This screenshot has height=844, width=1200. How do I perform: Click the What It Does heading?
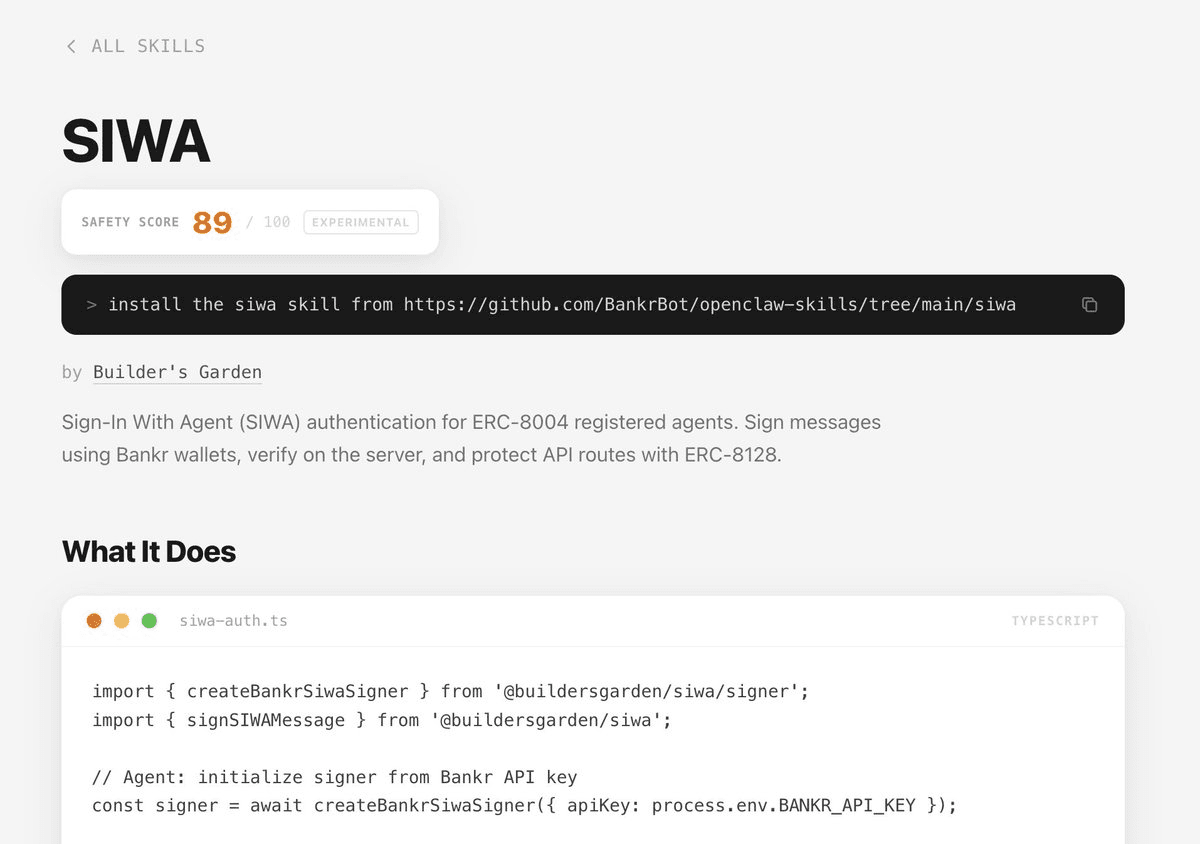click(x=149, y=551)
